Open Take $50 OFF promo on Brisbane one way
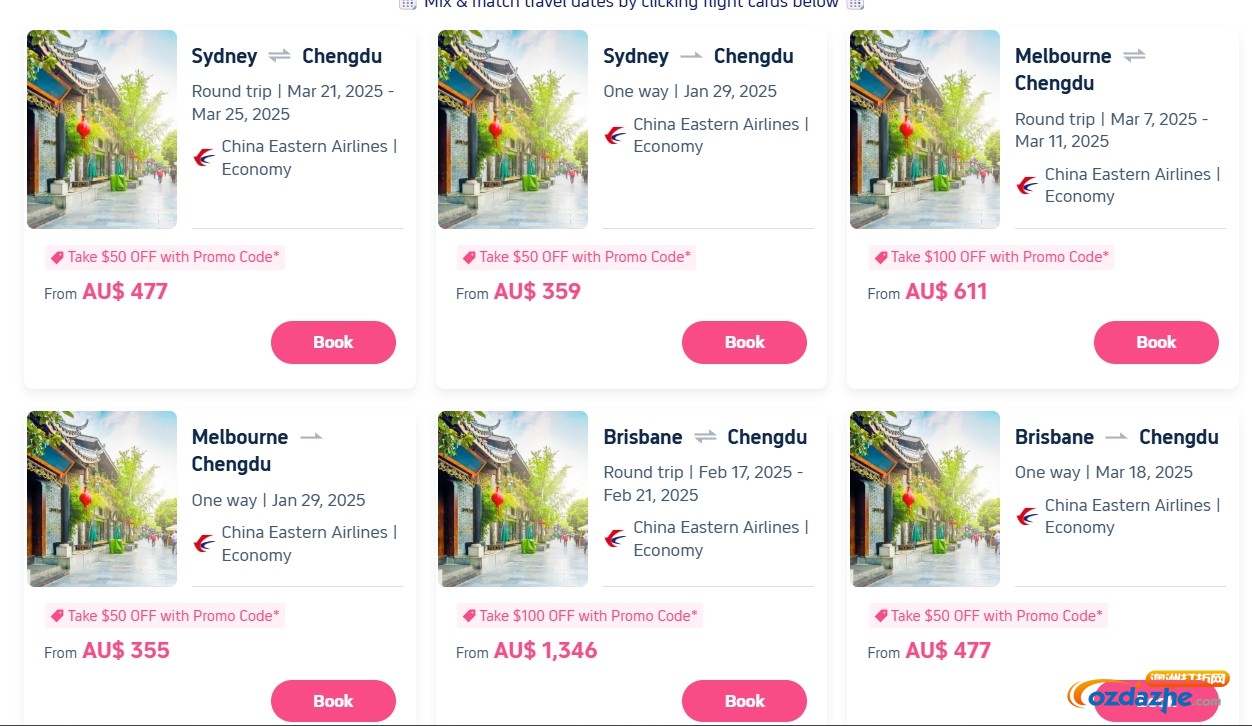Screen dimensions: 1252x726 pos(988,616)
